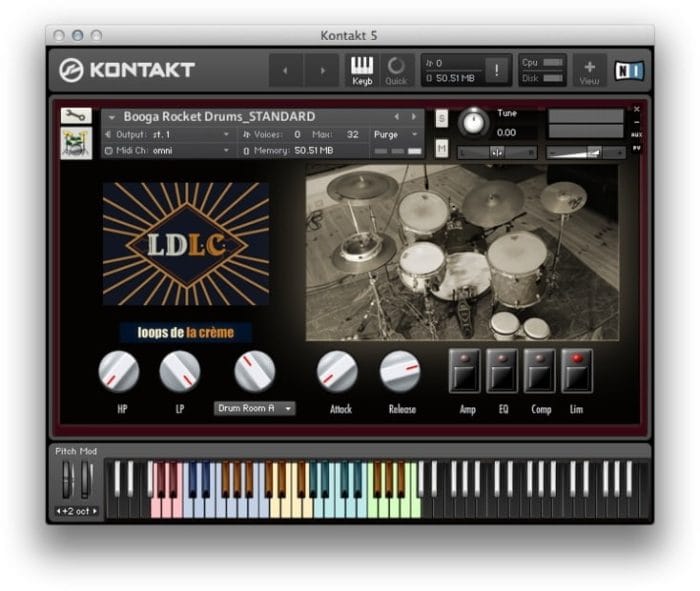Shift keyboard octave down with left arrow
This screenshot has height=591, width=700.
click(x=58, y=512)
